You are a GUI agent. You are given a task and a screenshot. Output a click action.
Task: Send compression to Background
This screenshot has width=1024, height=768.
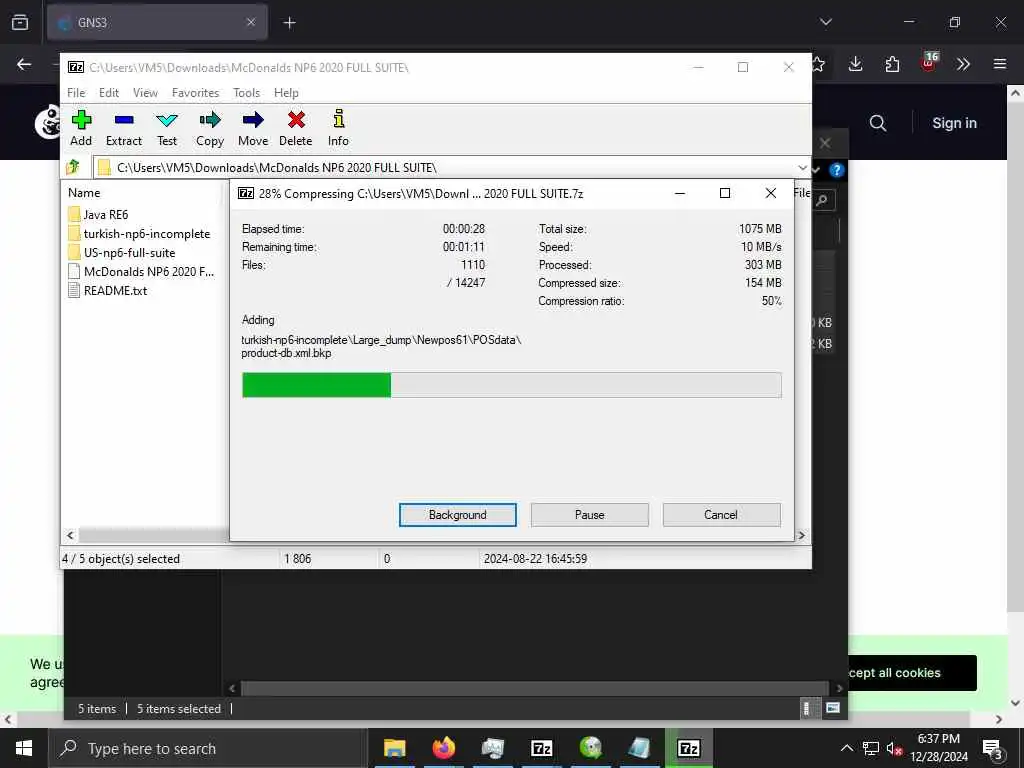[458, 515]
